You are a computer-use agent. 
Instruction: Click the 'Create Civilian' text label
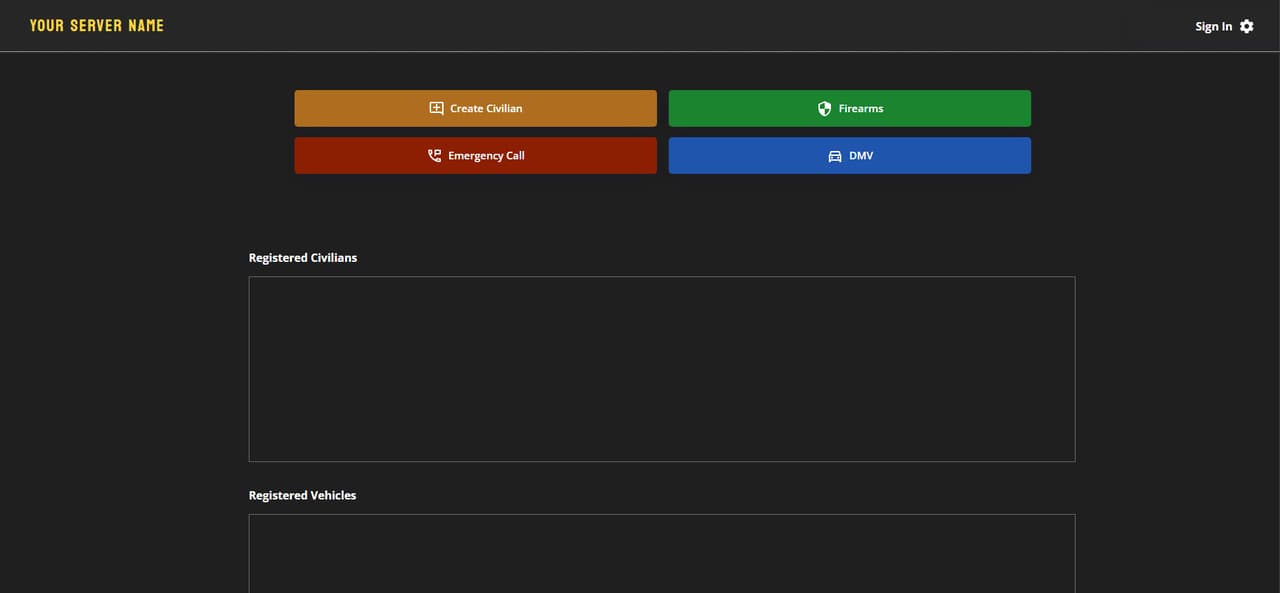486,108
